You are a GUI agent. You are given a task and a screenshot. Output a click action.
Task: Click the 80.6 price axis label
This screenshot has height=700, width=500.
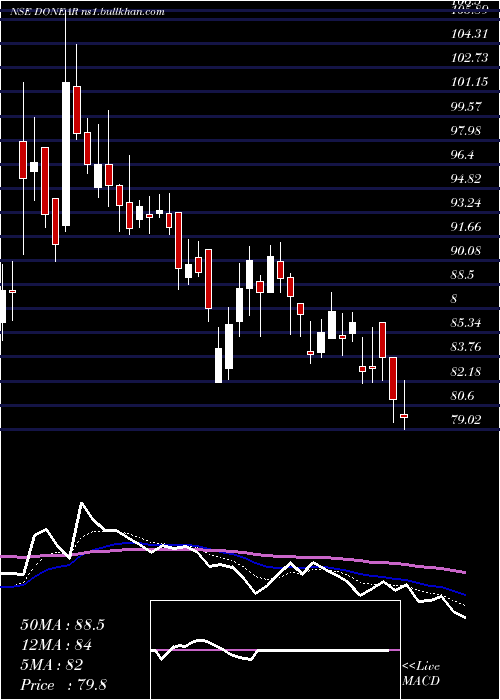(x=463, y=396)
